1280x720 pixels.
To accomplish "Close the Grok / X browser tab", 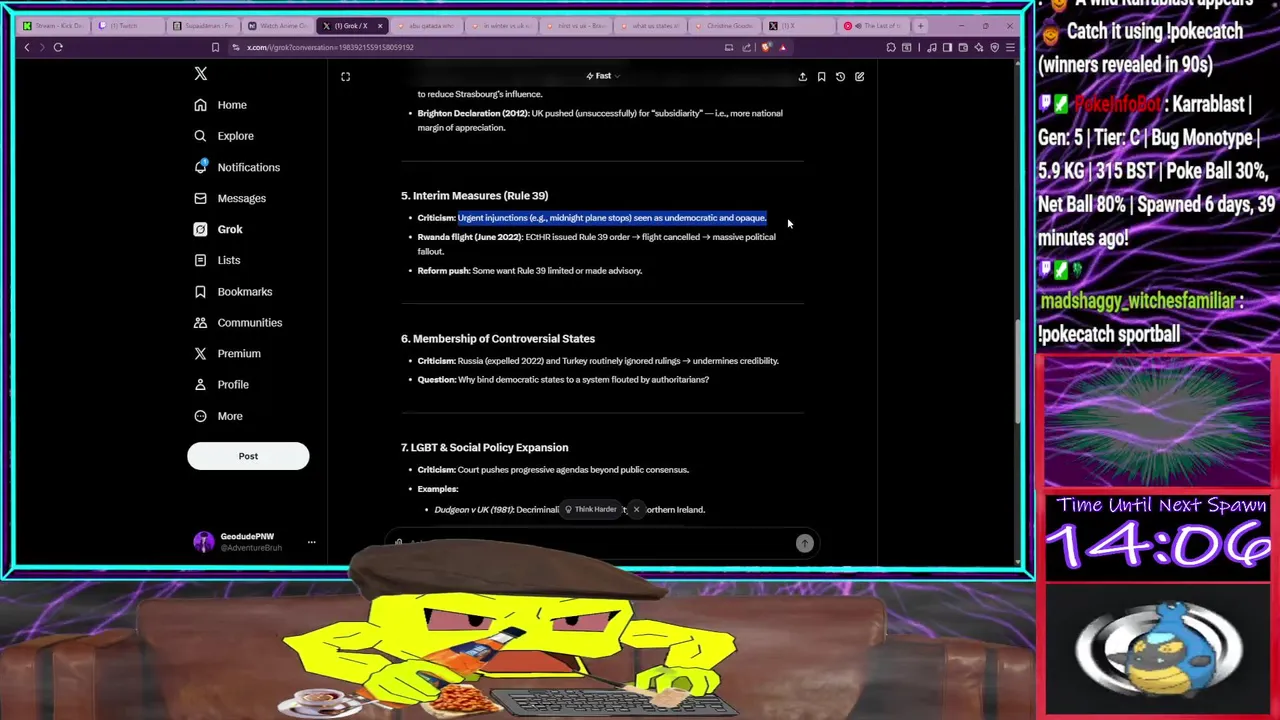I will click(x=380, y=26).
